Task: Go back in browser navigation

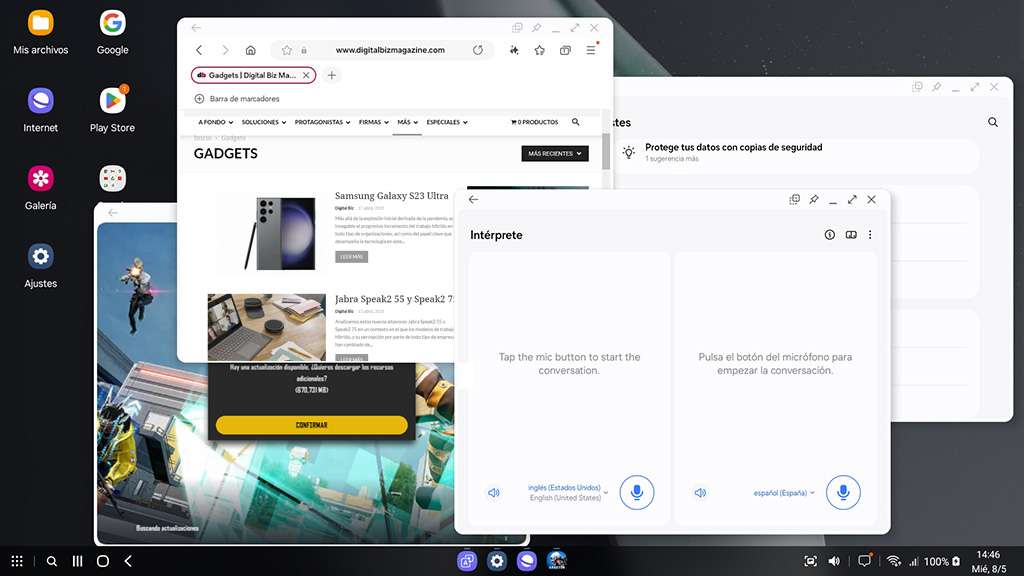Action: [x=199, y=50]
